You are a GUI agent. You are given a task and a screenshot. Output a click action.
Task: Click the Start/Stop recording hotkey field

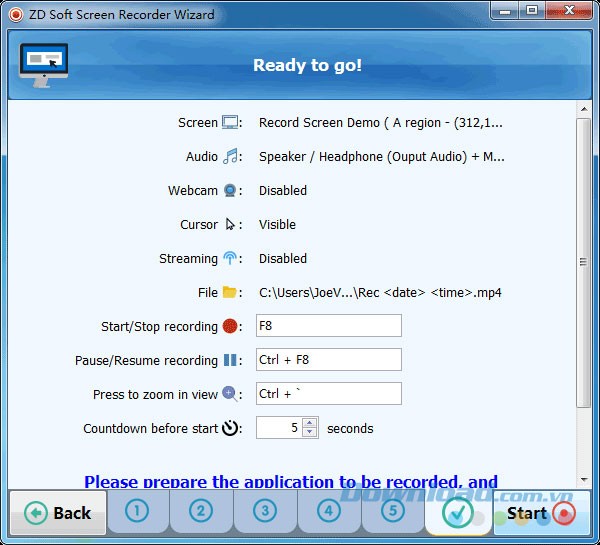(328, 326)
